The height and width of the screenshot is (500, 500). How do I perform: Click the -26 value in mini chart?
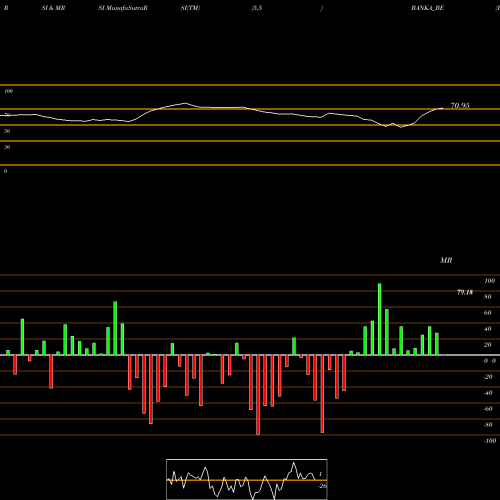point(322,486)
